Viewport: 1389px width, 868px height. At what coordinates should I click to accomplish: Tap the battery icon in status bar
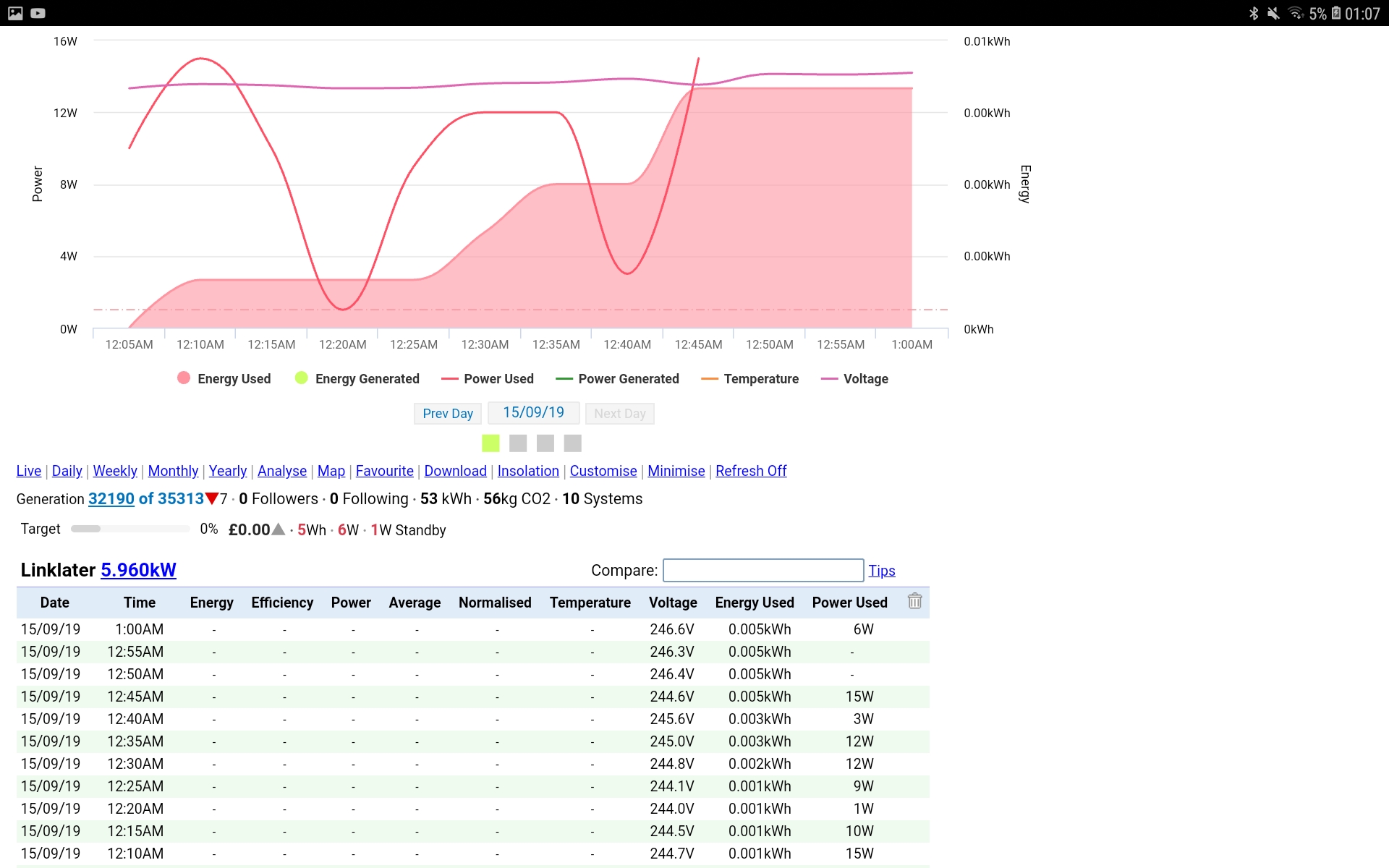coord(1336,13)
